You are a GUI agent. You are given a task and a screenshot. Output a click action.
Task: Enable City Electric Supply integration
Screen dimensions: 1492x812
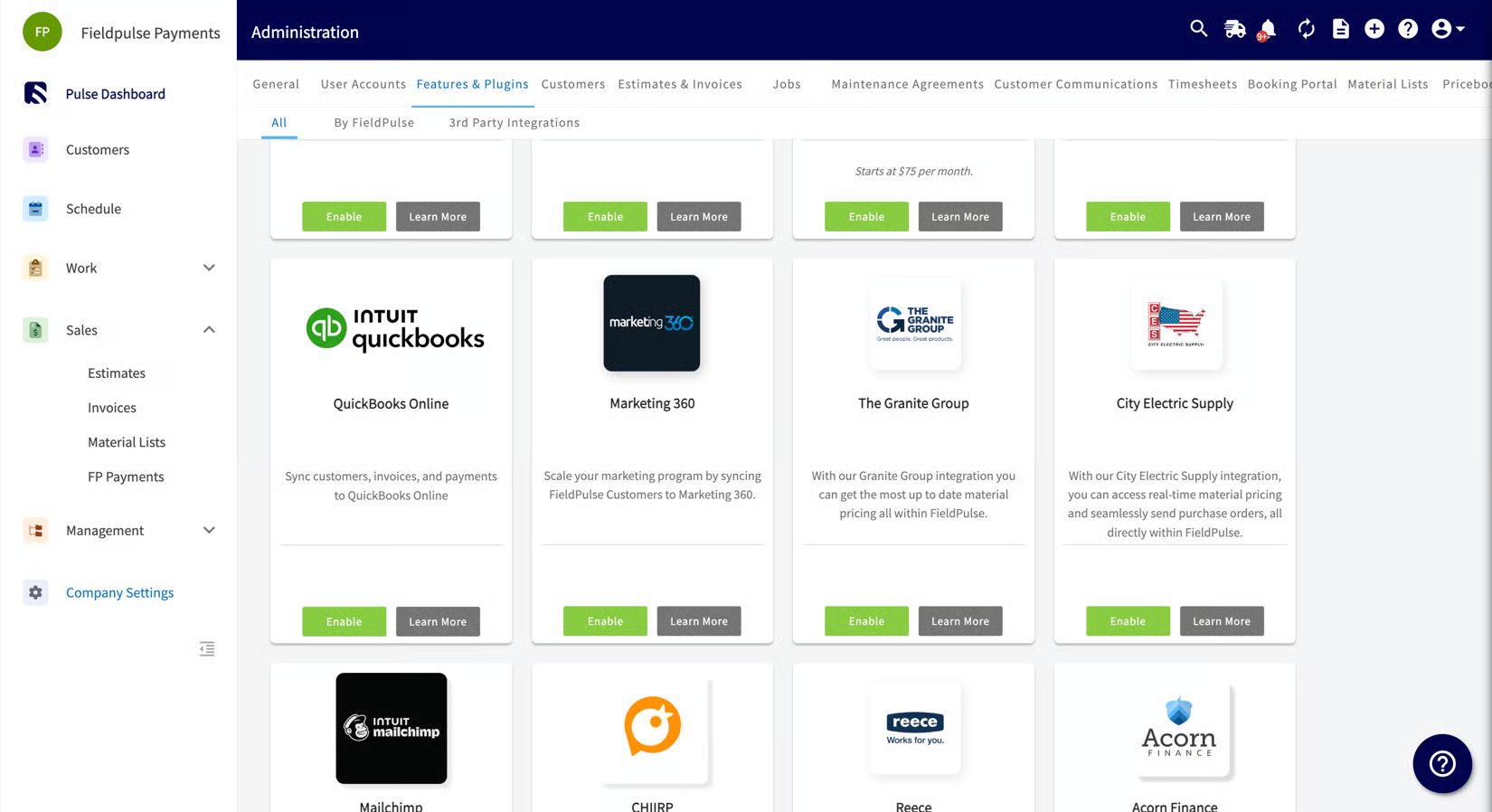pos(1128,621)
